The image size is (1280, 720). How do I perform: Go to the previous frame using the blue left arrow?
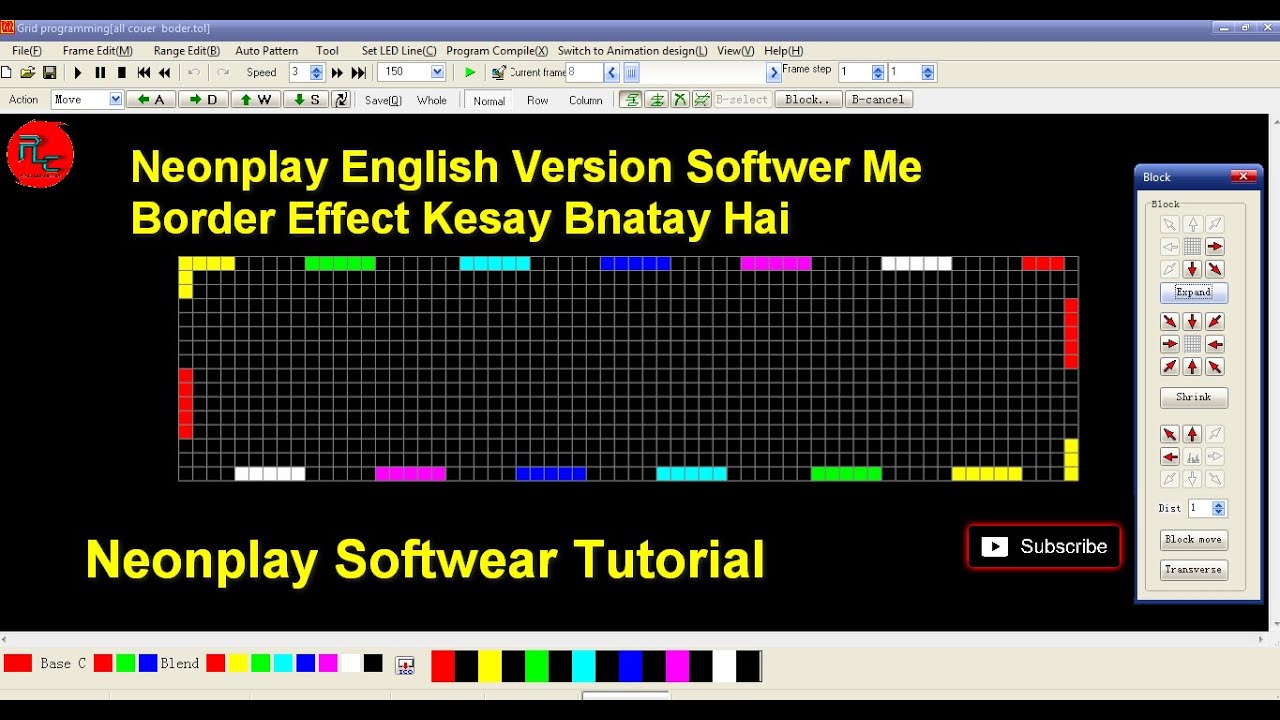tap(612, 72)
